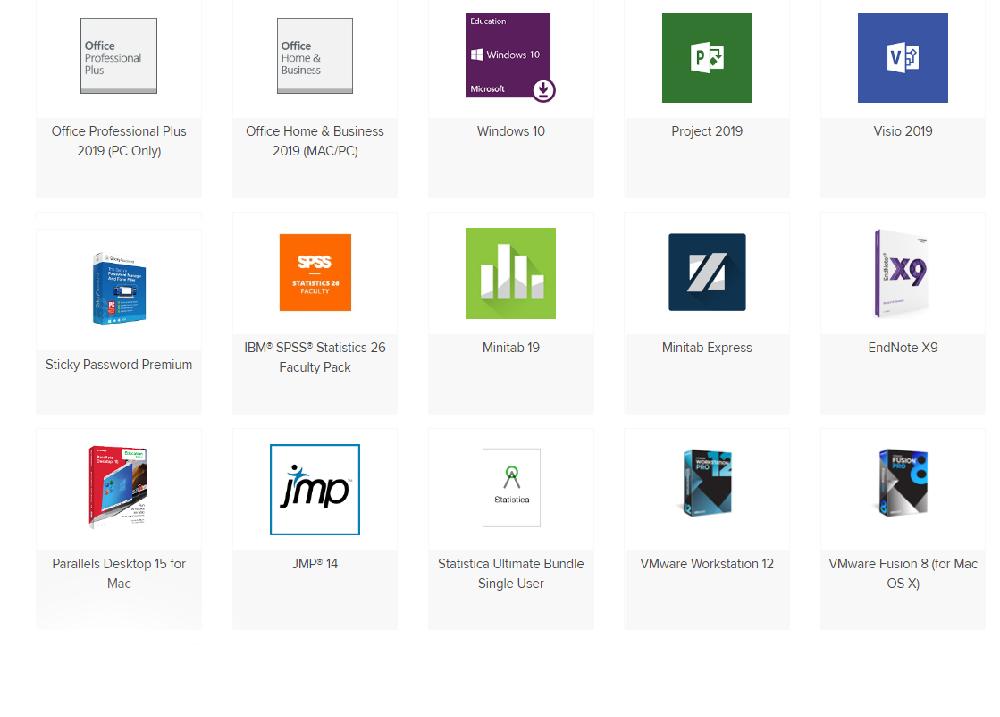
Task: Click the Sticky Password Premium box image
Action: [118, 289]
